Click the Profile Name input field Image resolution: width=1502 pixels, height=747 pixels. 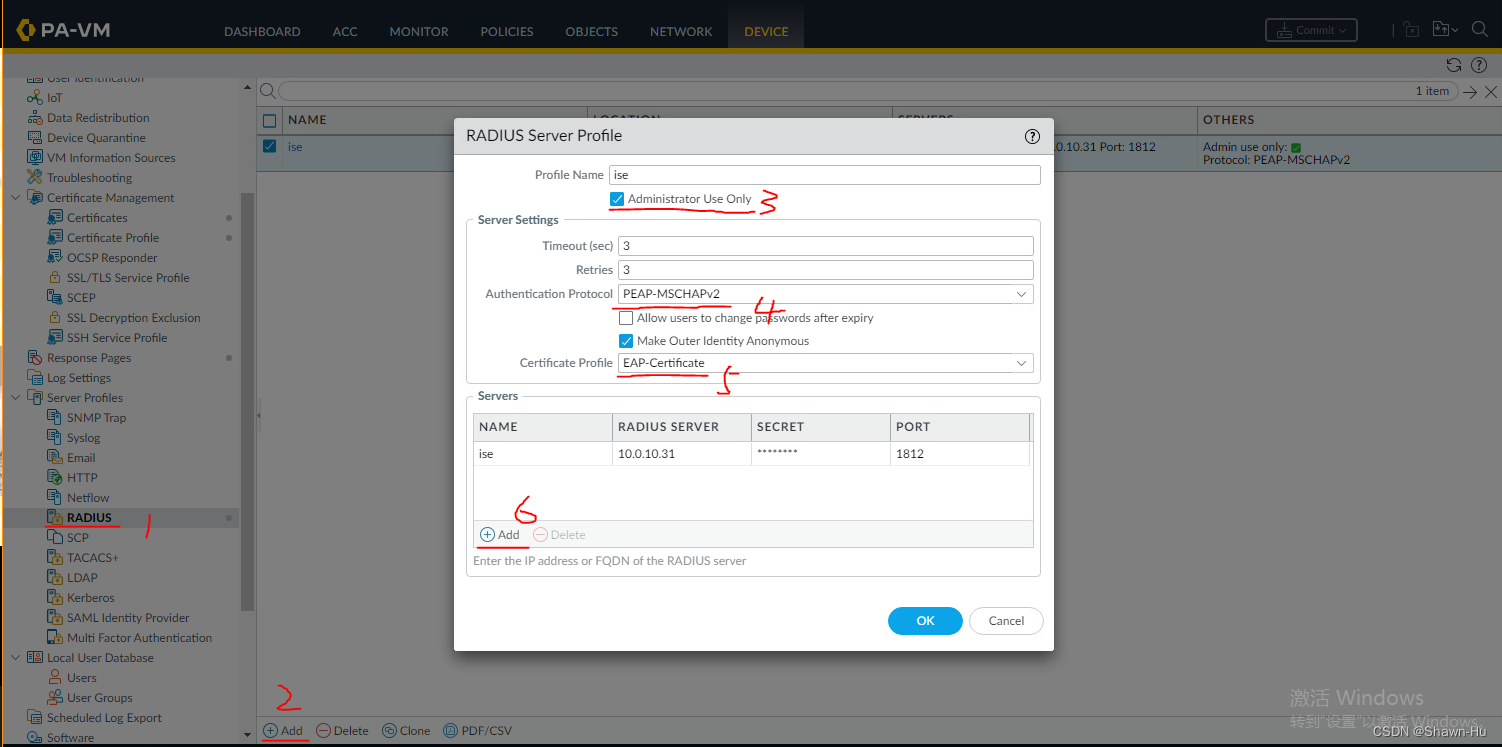click(825, 175)
